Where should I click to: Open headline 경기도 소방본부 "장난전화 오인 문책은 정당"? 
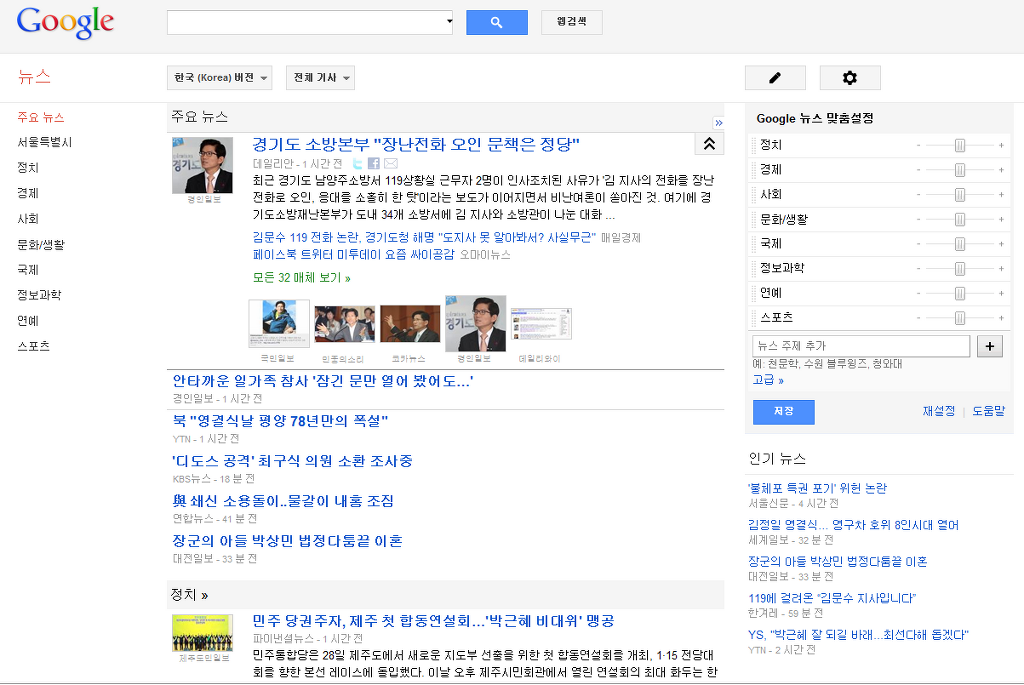(x=416, y=144)
